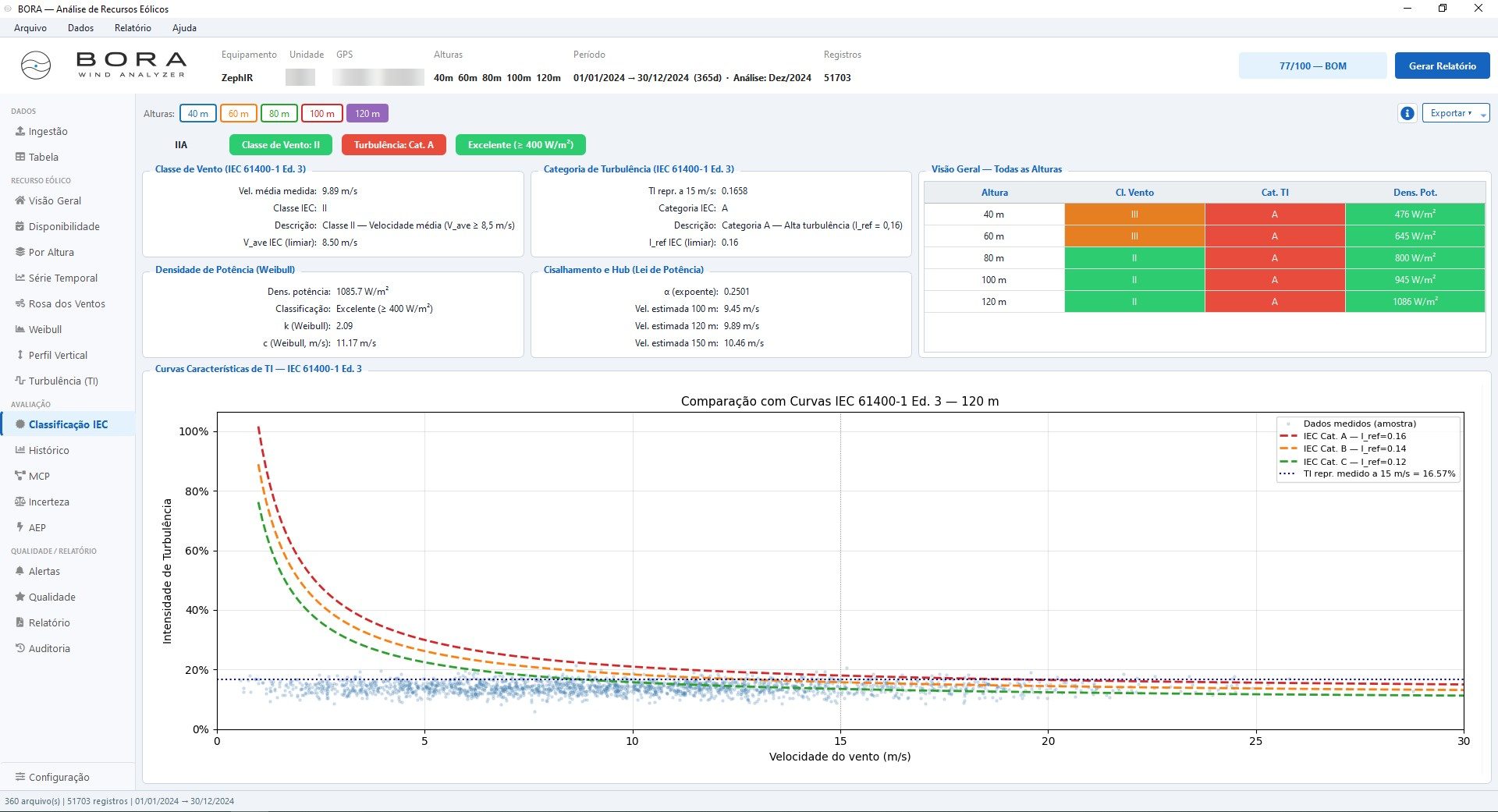Click the Disponibilidade calendar icon
Viewport: 1498px width, 812px height.
(x=20, y=226)
